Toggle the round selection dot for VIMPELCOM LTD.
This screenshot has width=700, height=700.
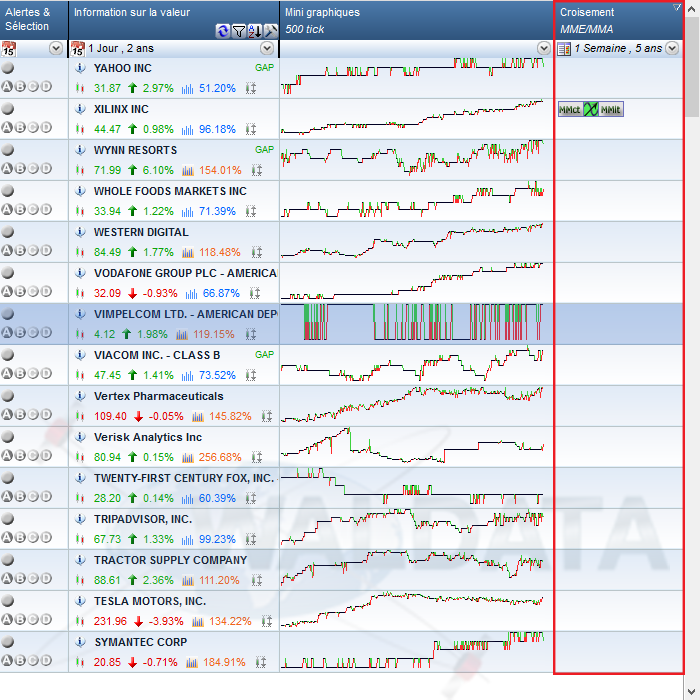8,314
